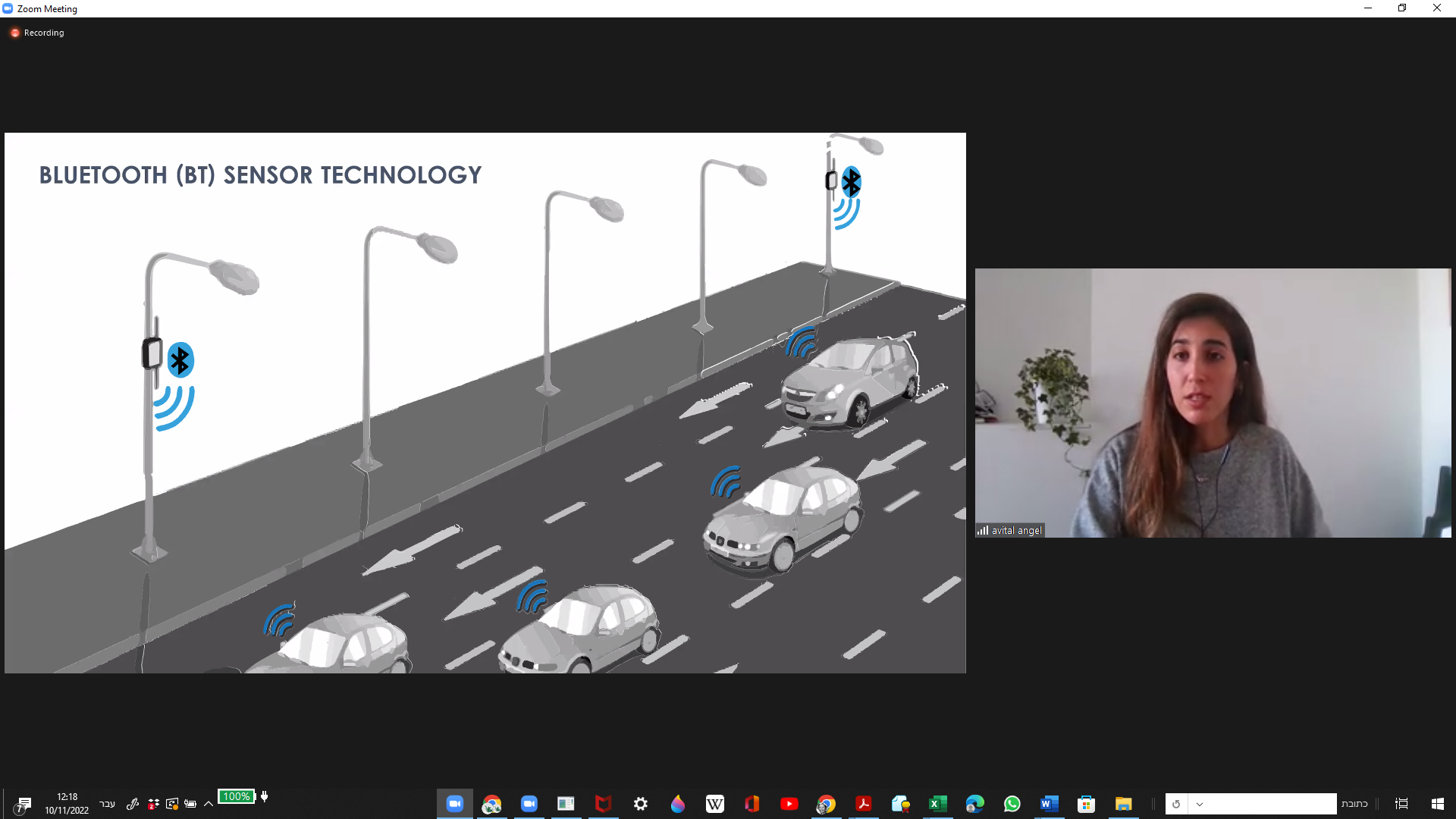The width and height of the screenshot is (1456, 819).
Task: Launch WhatsApp from the taskbar
Action: coord(1012,804)
